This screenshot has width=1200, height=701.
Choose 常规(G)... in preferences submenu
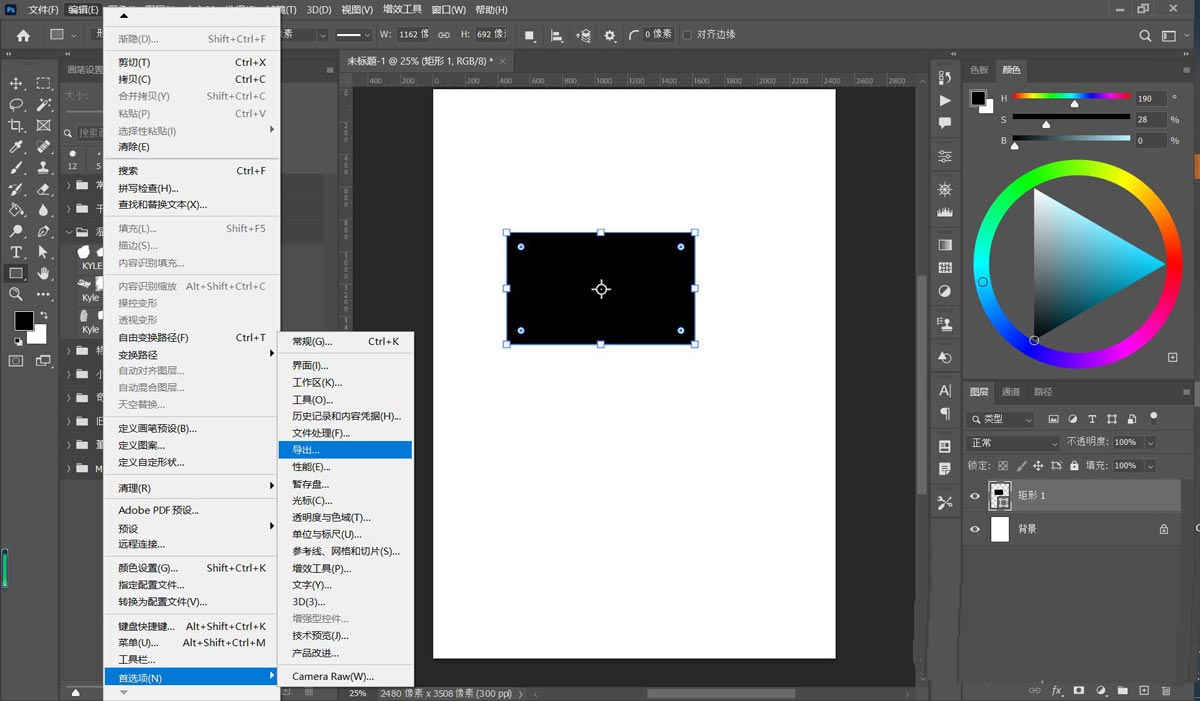(x=345, y=341)
